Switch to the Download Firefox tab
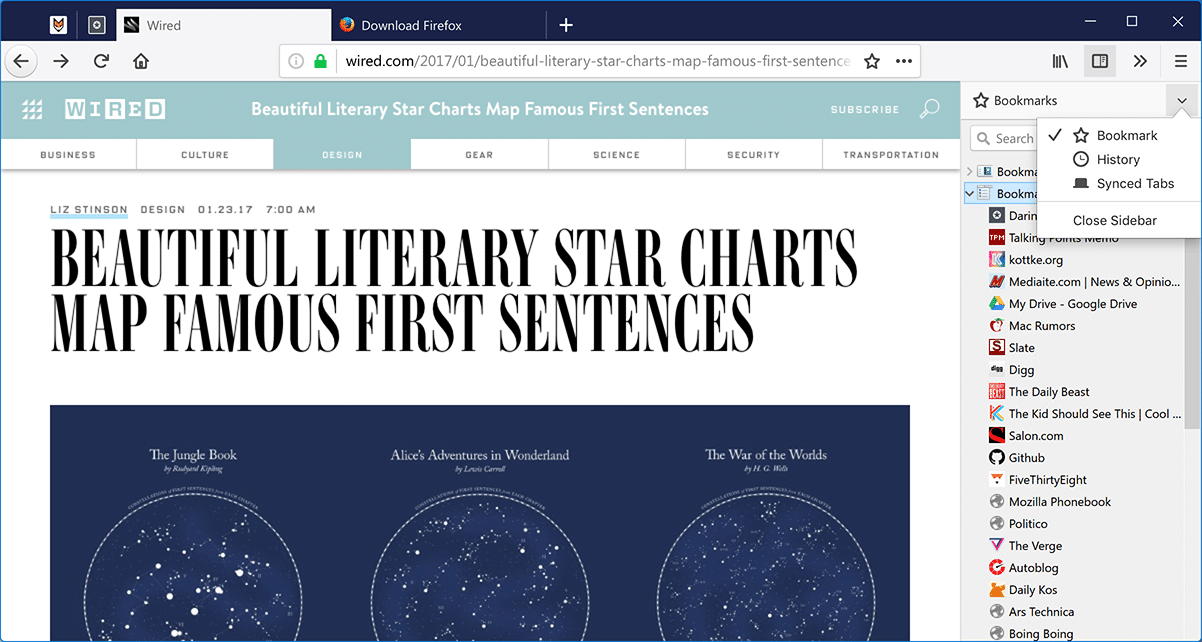Viewport: 1202px width, 642px height. [439, 25]
